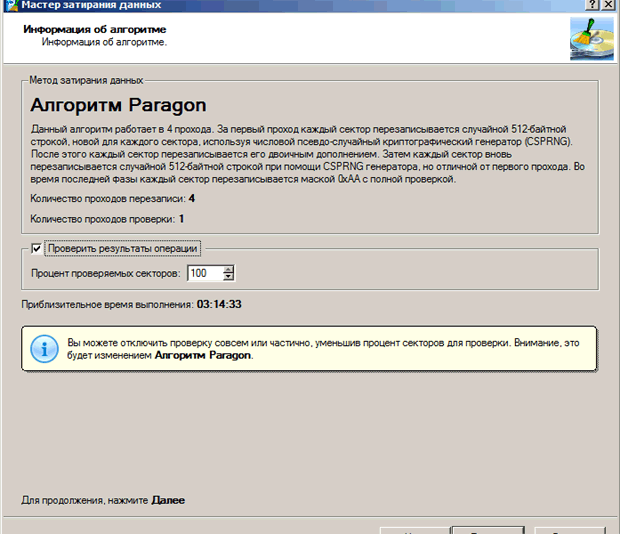
Task: Click the Процент проверяемых секторов label
Action: (x=106, y=274)
